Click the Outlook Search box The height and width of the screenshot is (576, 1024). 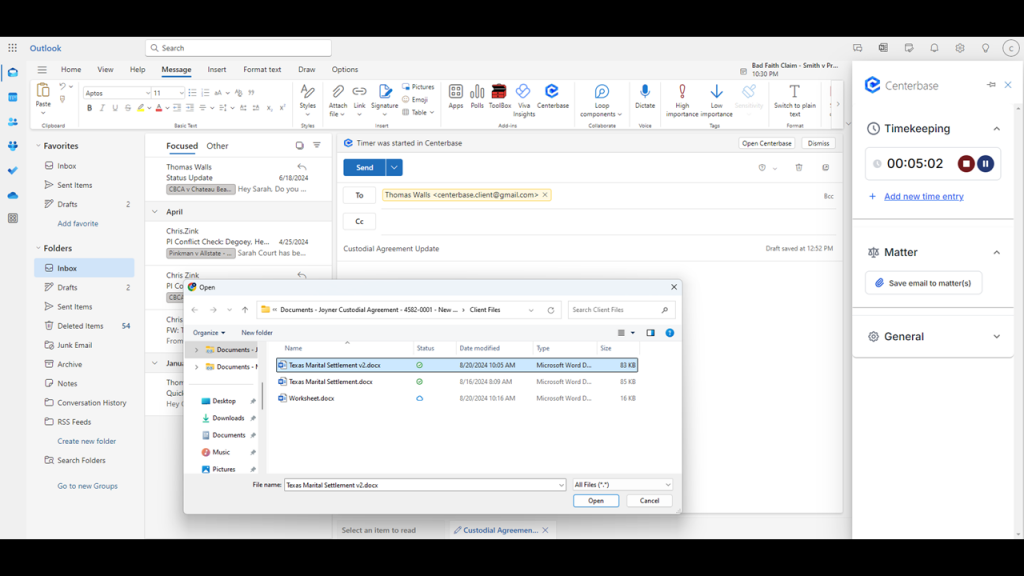pyautogui.click(x=238, y=48)
